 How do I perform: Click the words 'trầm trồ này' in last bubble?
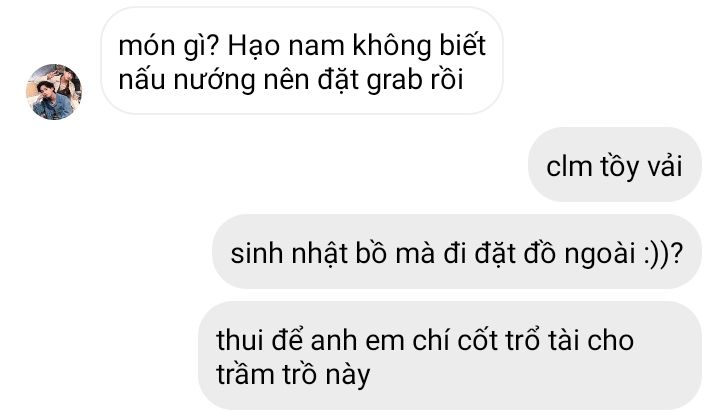(x=293, y=374)
